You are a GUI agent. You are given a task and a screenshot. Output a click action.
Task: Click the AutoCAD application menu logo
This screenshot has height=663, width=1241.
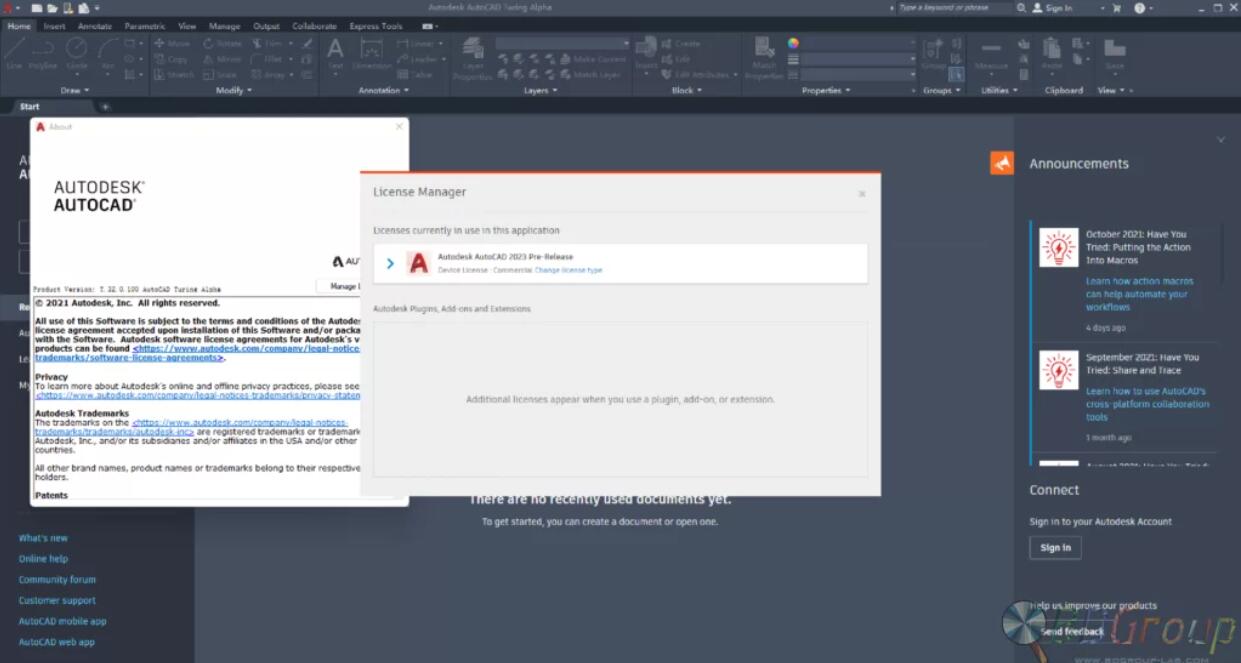(7, 8)
